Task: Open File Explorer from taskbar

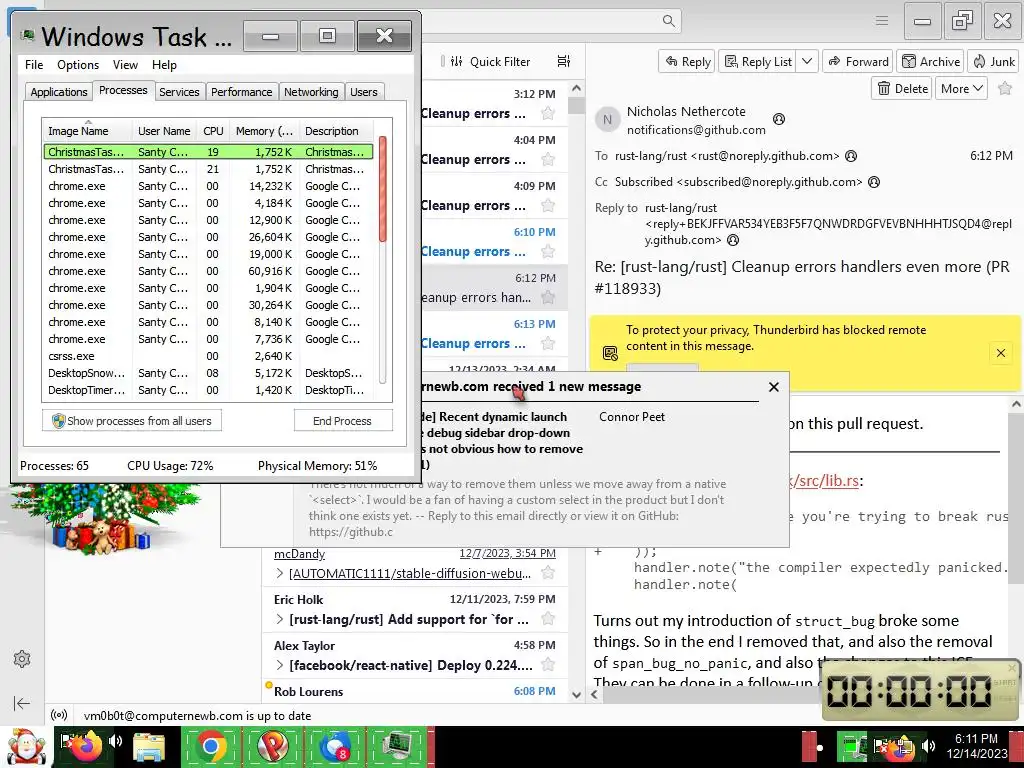Action: pos(149,746)
